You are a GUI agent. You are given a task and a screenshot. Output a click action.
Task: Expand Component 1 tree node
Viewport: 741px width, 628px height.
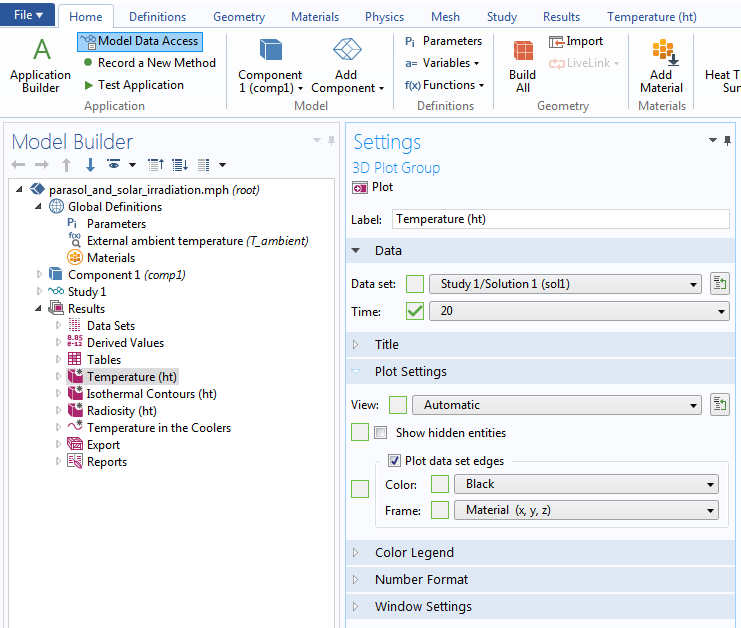40,275
